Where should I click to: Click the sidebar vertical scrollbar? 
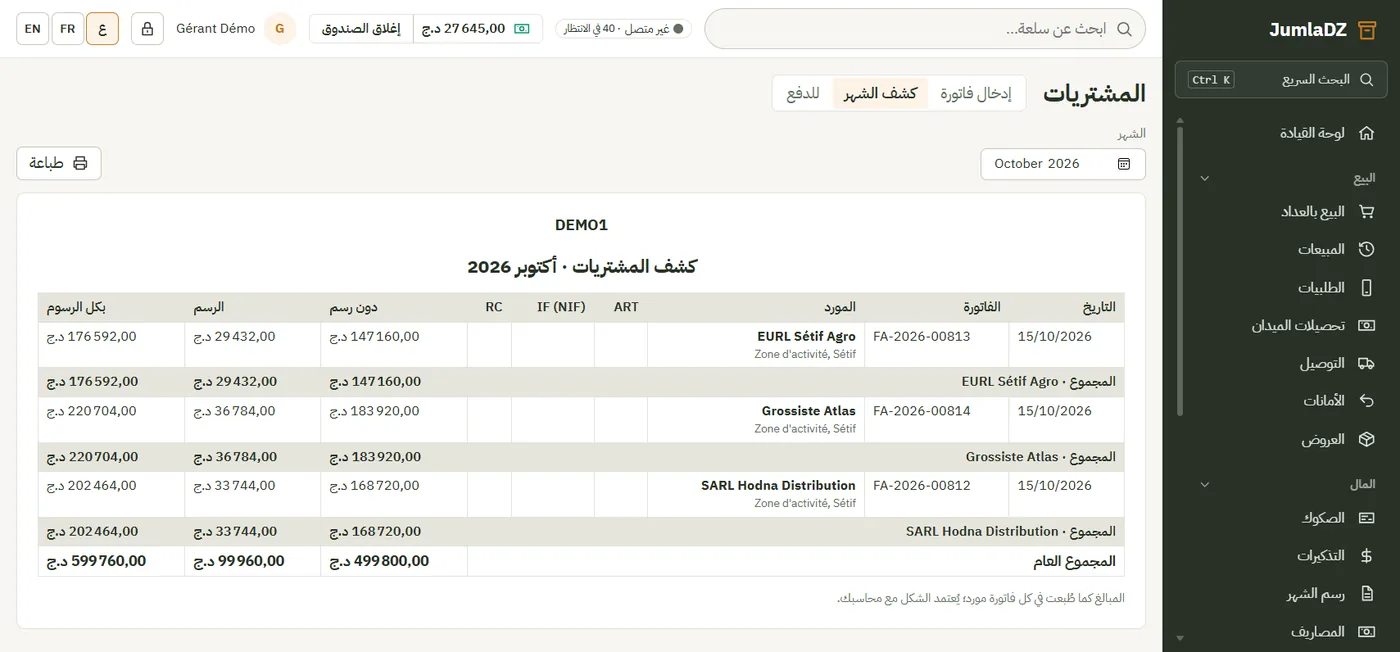click(1180, 270)
